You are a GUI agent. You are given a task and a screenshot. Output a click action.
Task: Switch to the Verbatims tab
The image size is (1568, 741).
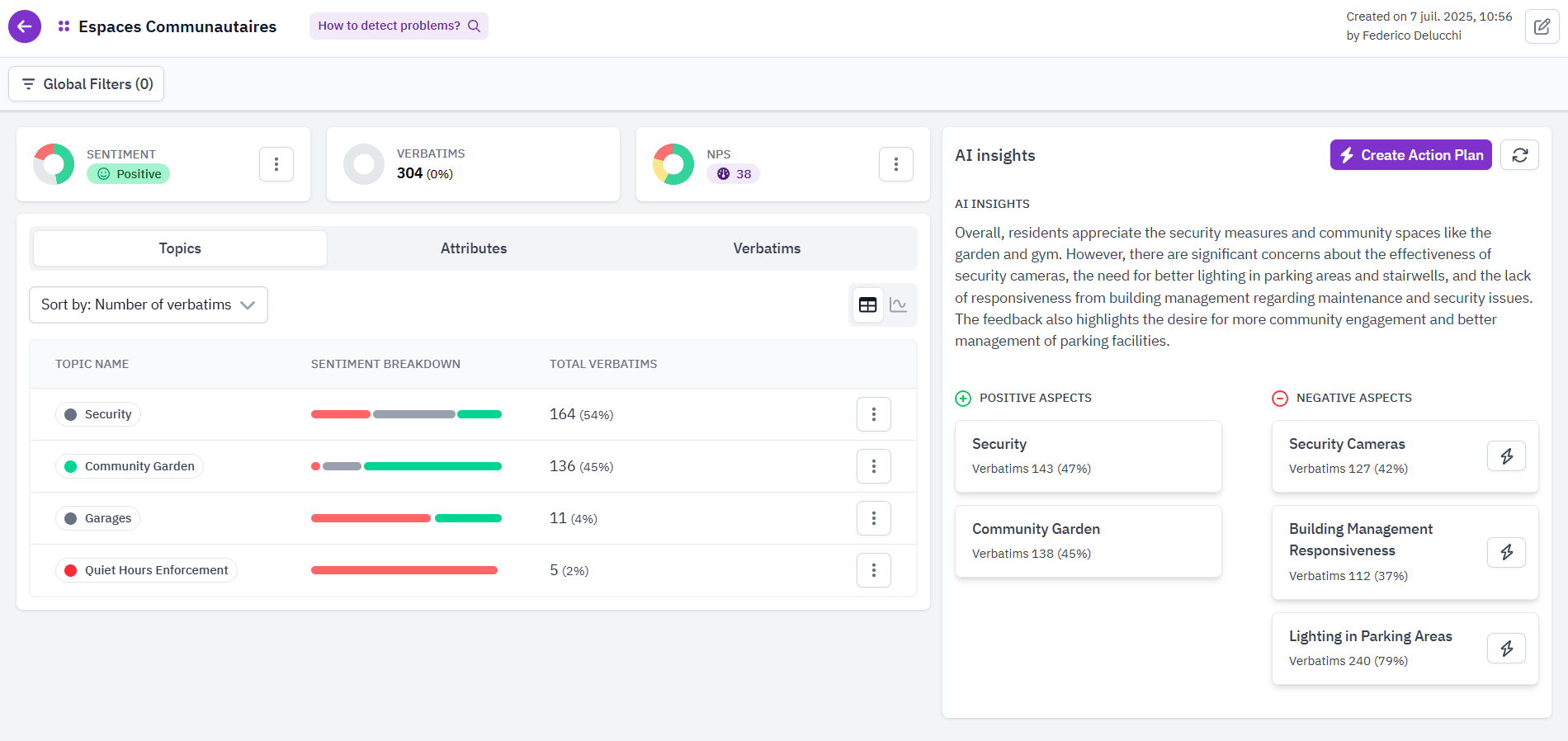(767, 248)
